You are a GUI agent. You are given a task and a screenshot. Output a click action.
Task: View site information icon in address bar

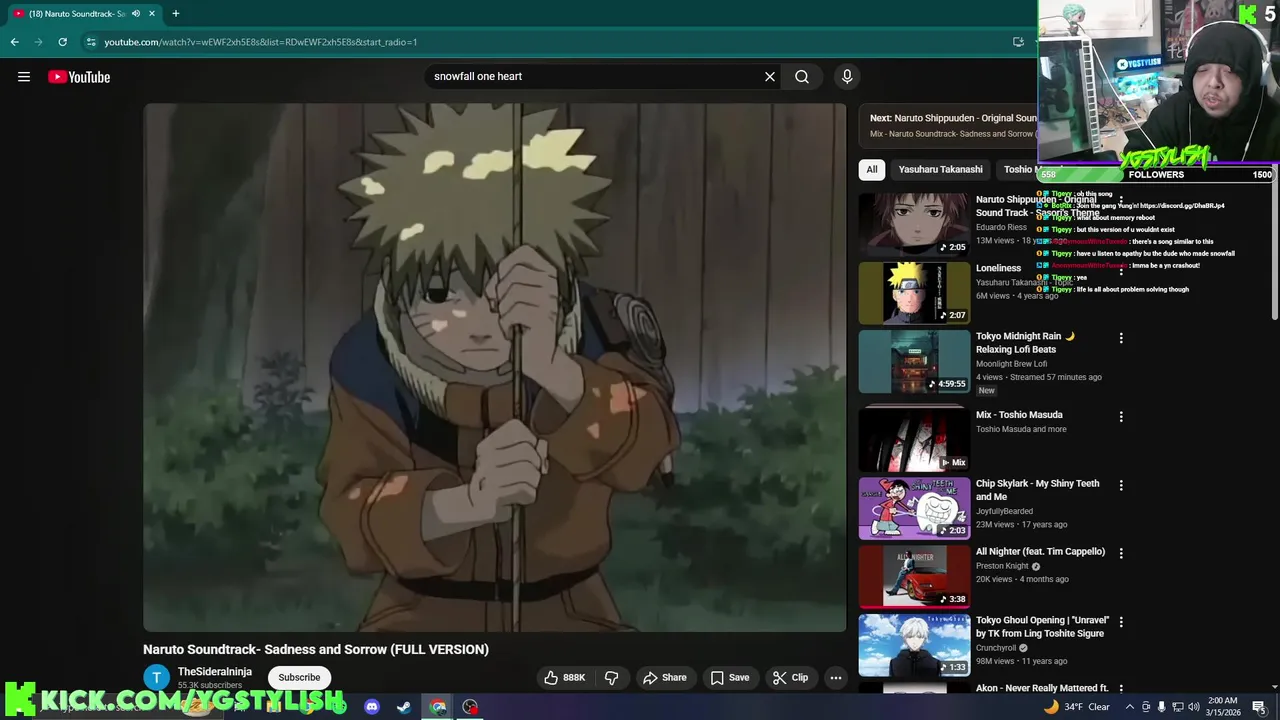pos(91,42)
